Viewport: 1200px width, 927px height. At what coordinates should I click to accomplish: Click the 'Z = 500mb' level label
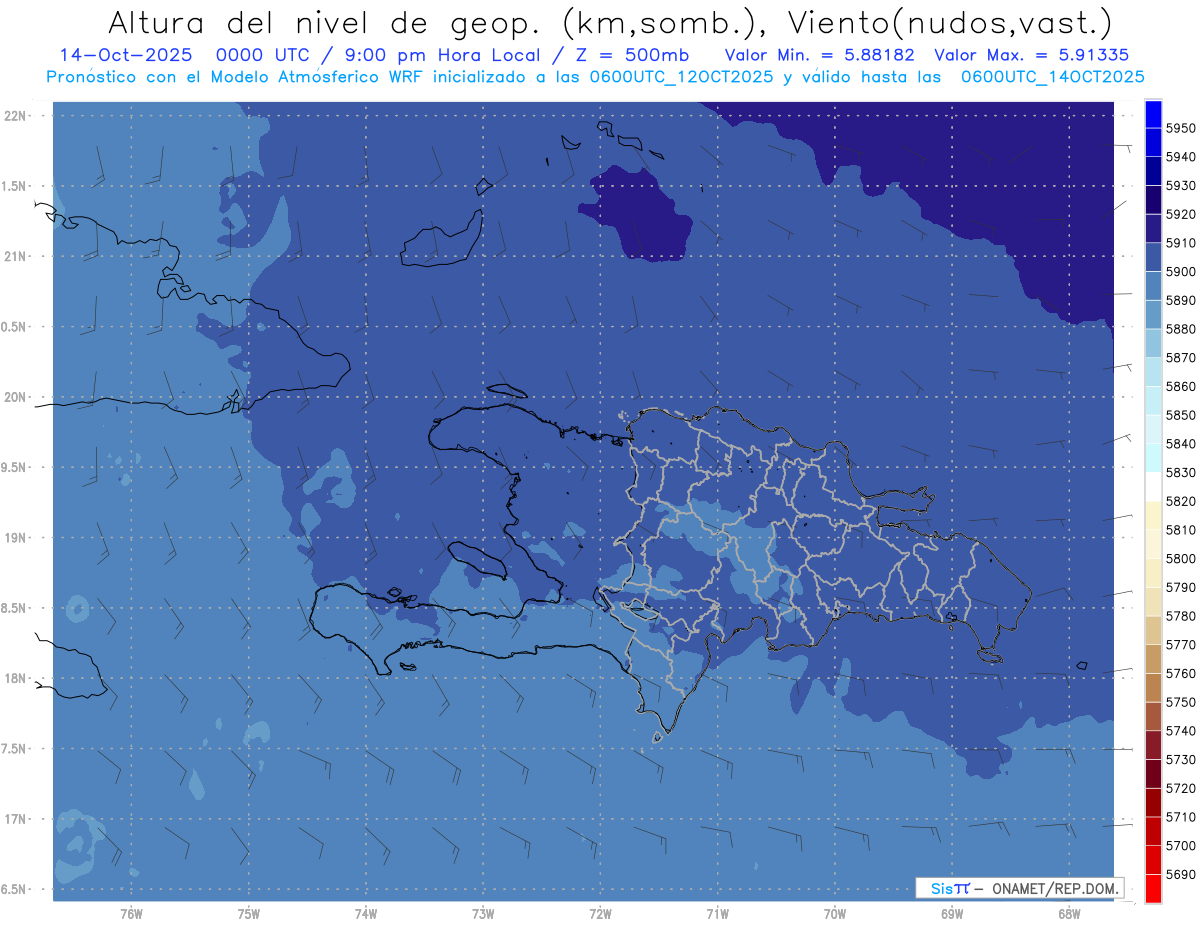[631, 54]
